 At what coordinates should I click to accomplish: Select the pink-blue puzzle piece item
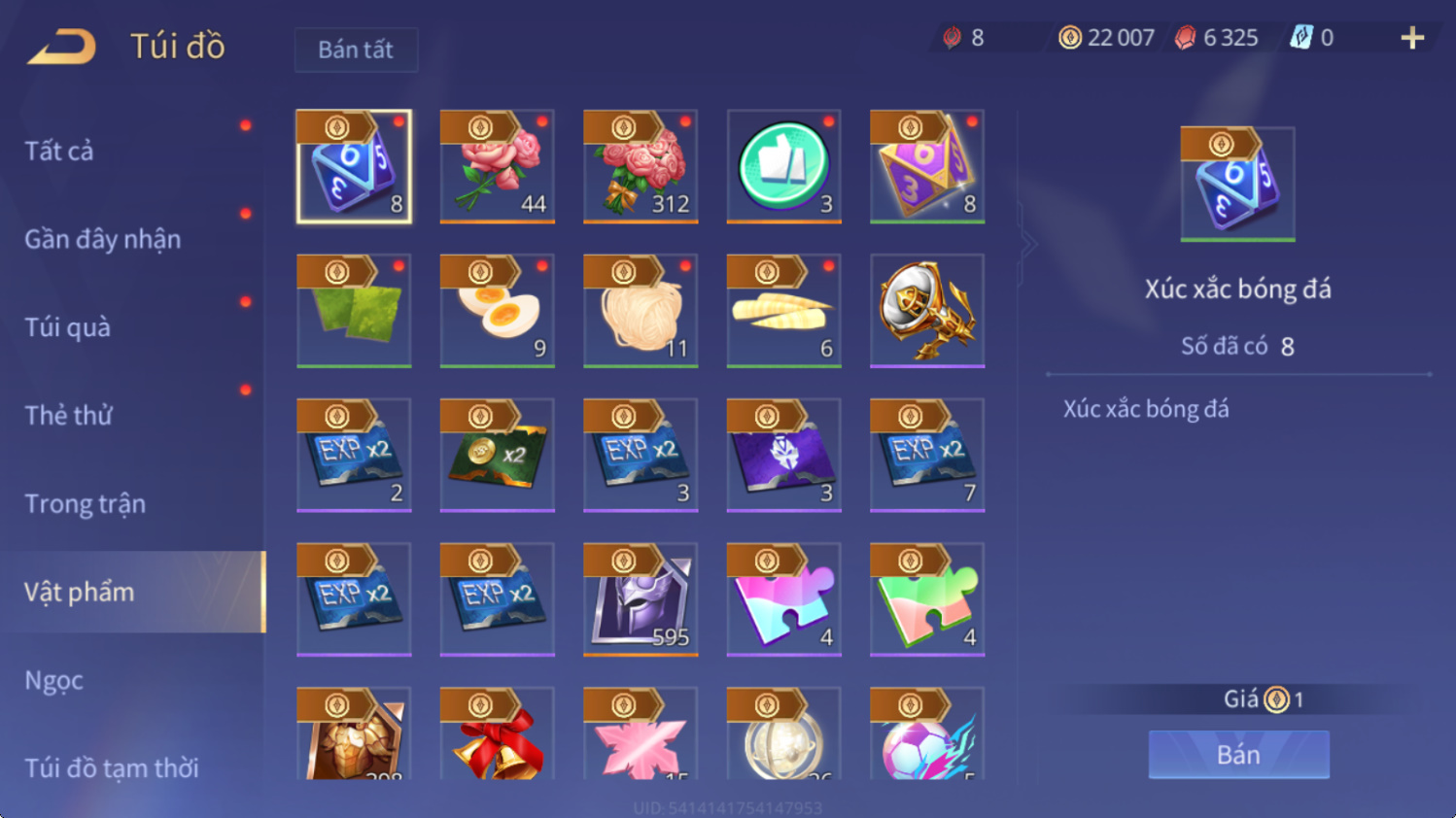coord(783,599)
